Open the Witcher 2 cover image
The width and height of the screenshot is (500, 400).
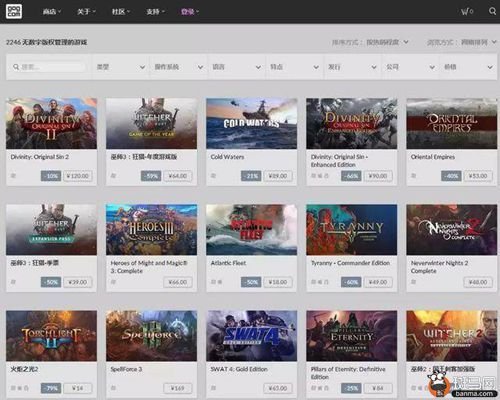click(x=452, y=336)
